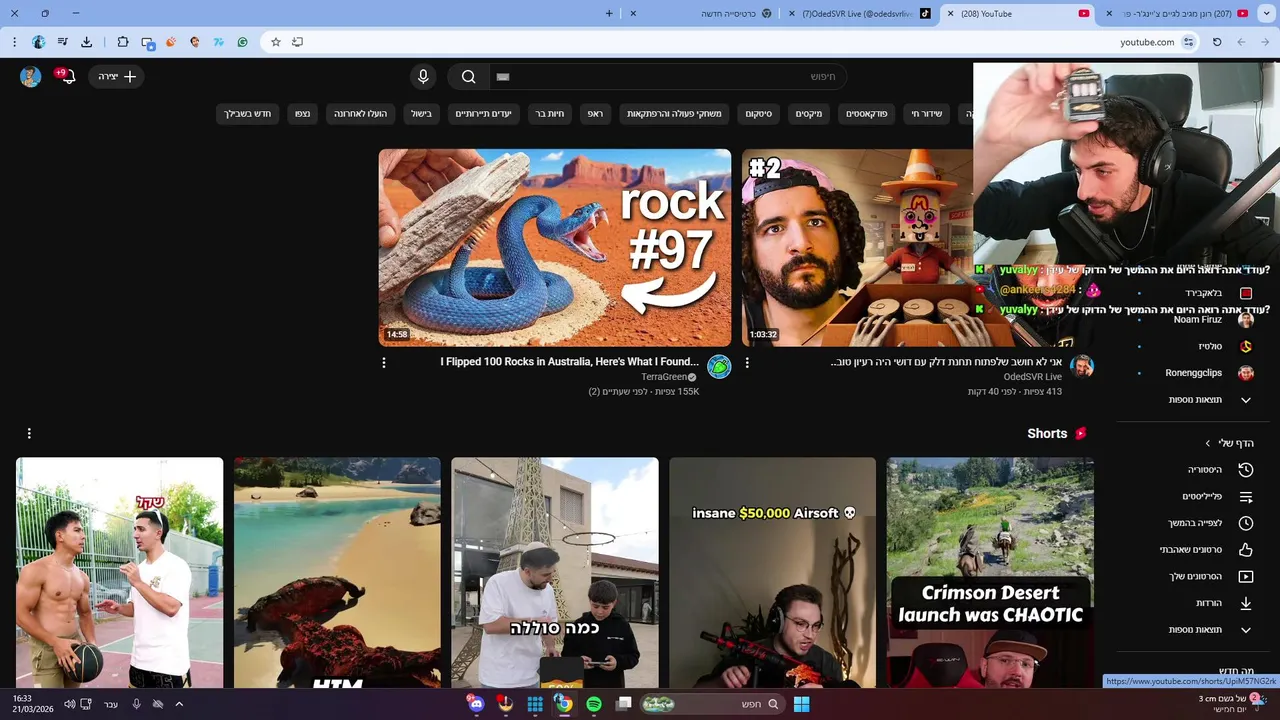Select the חדש בשבילך filter chip

[x=248, y=114]
